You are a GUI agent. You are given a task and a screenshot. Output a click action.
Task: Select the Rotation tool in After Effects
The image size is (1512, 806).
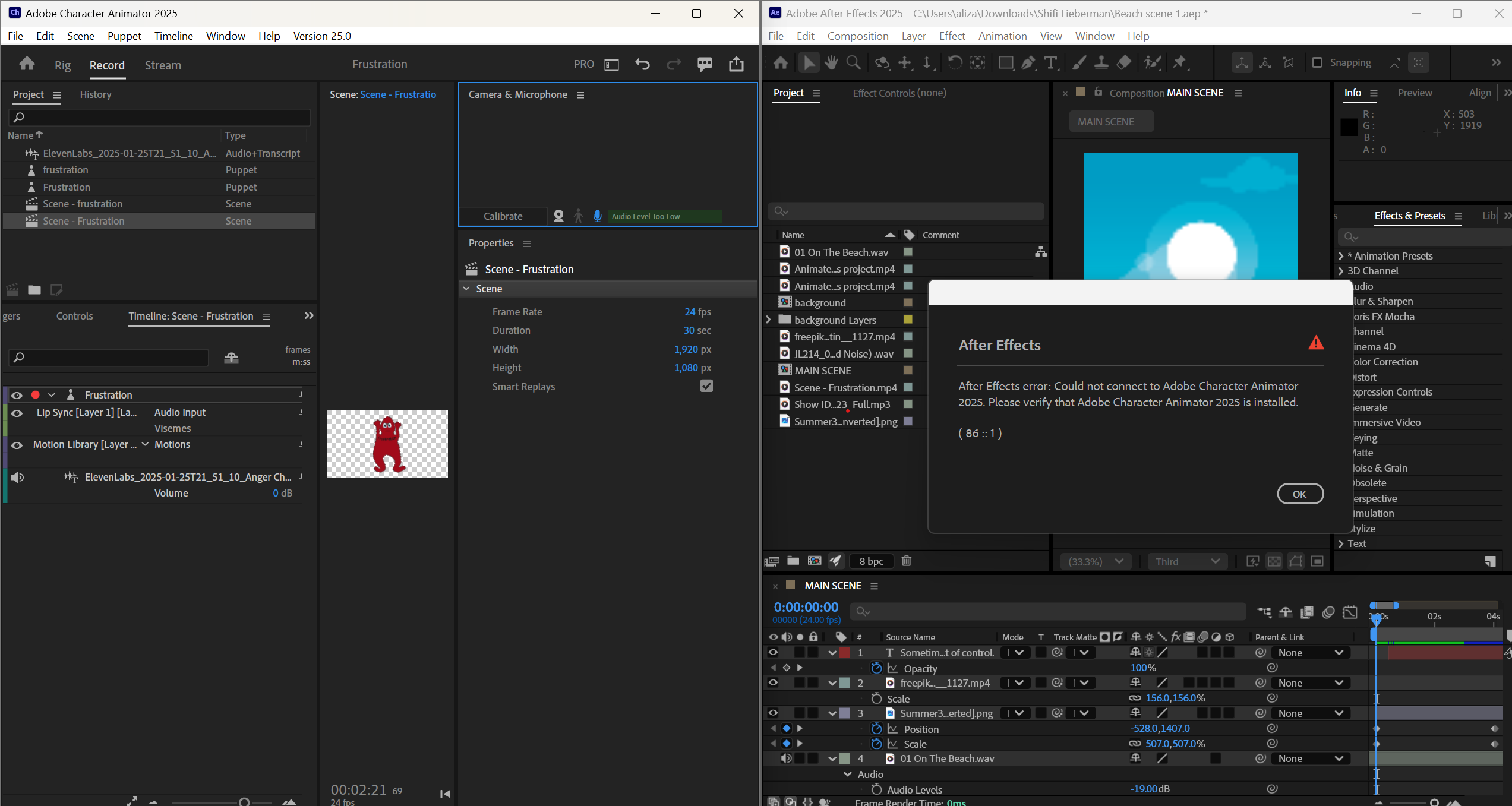coord(955,62)
